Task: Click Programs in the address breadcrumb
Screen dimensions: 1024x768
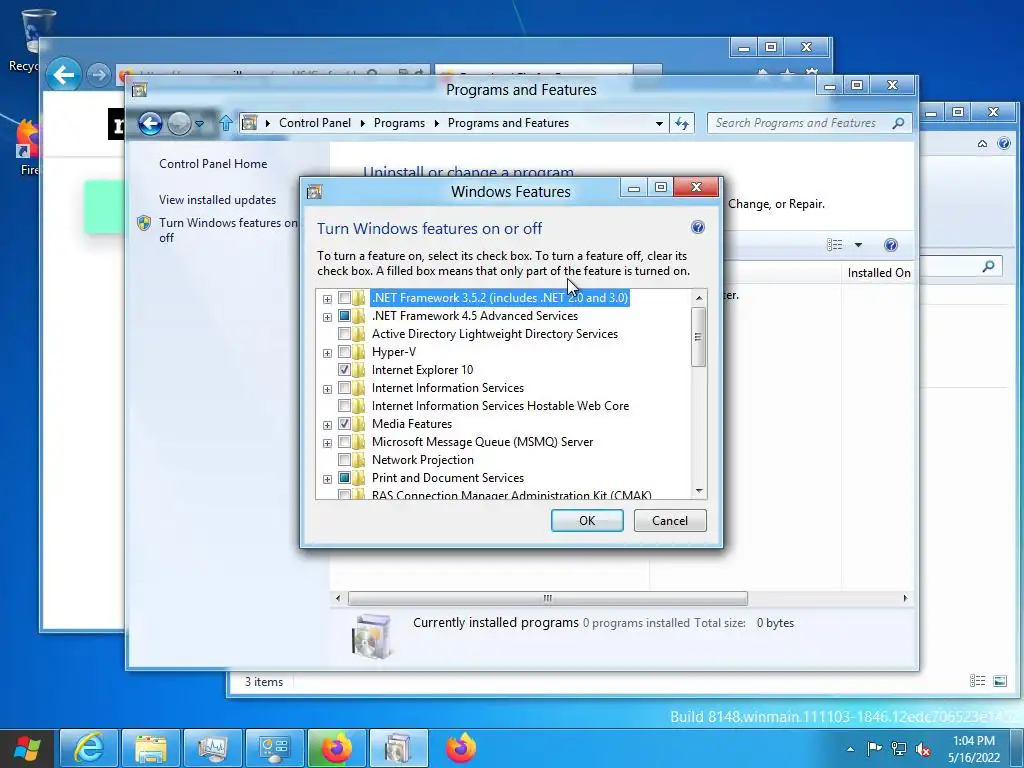Action: point(399,123)
